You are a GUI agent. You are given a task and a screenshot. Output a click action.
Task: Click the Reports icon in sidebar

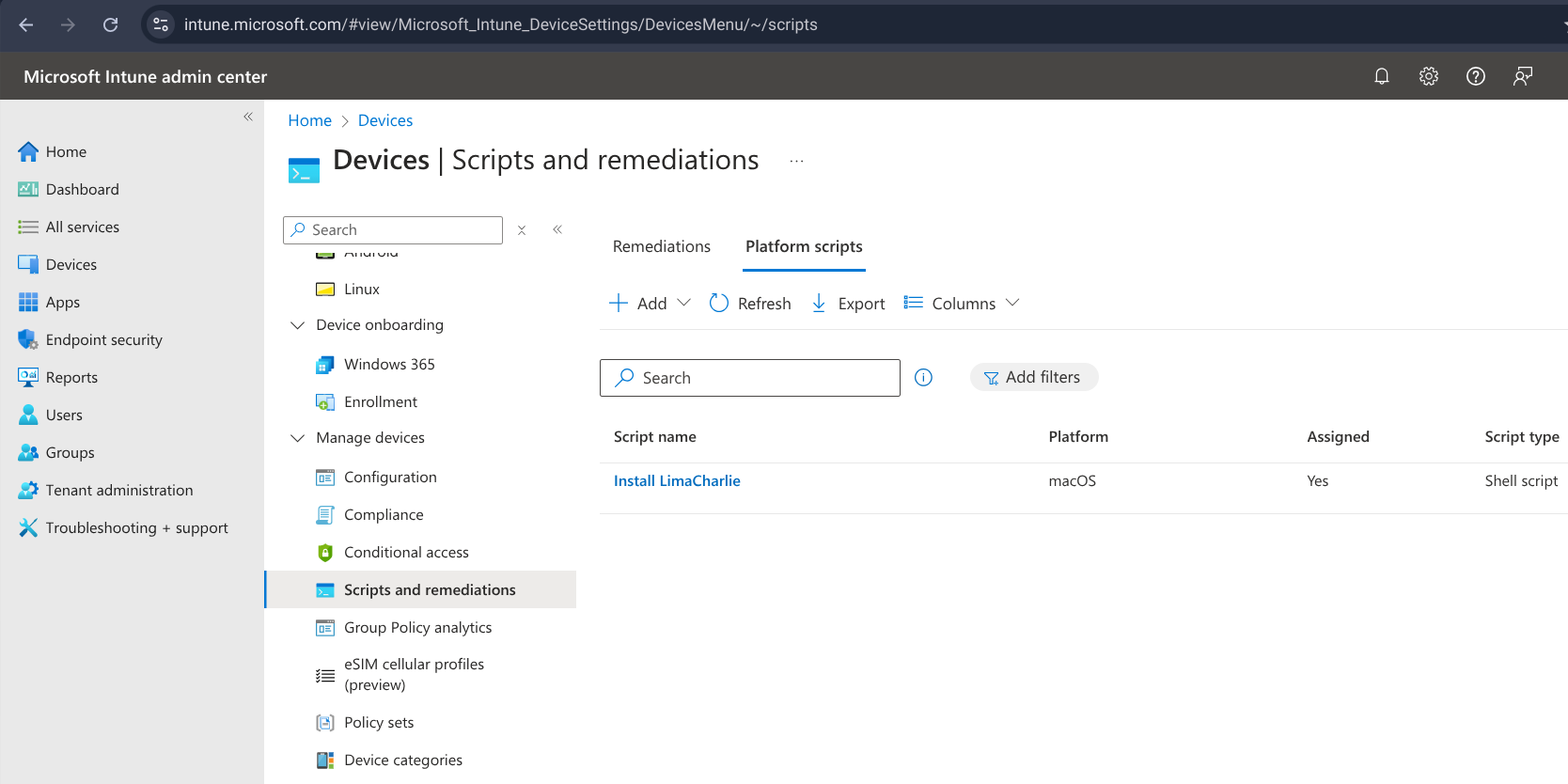click(28, 377)
